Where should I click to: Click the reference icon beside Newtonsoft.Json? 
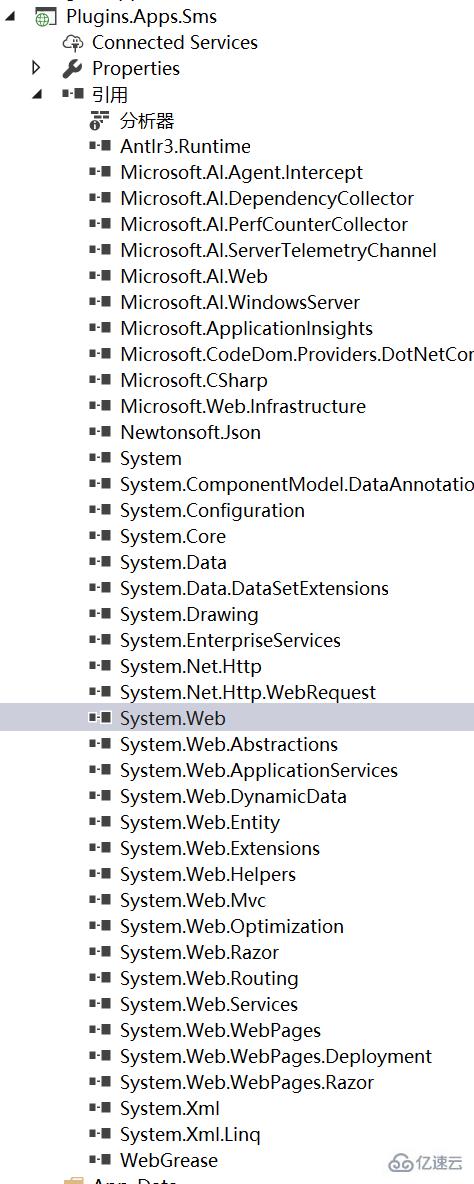click(100, 432)
